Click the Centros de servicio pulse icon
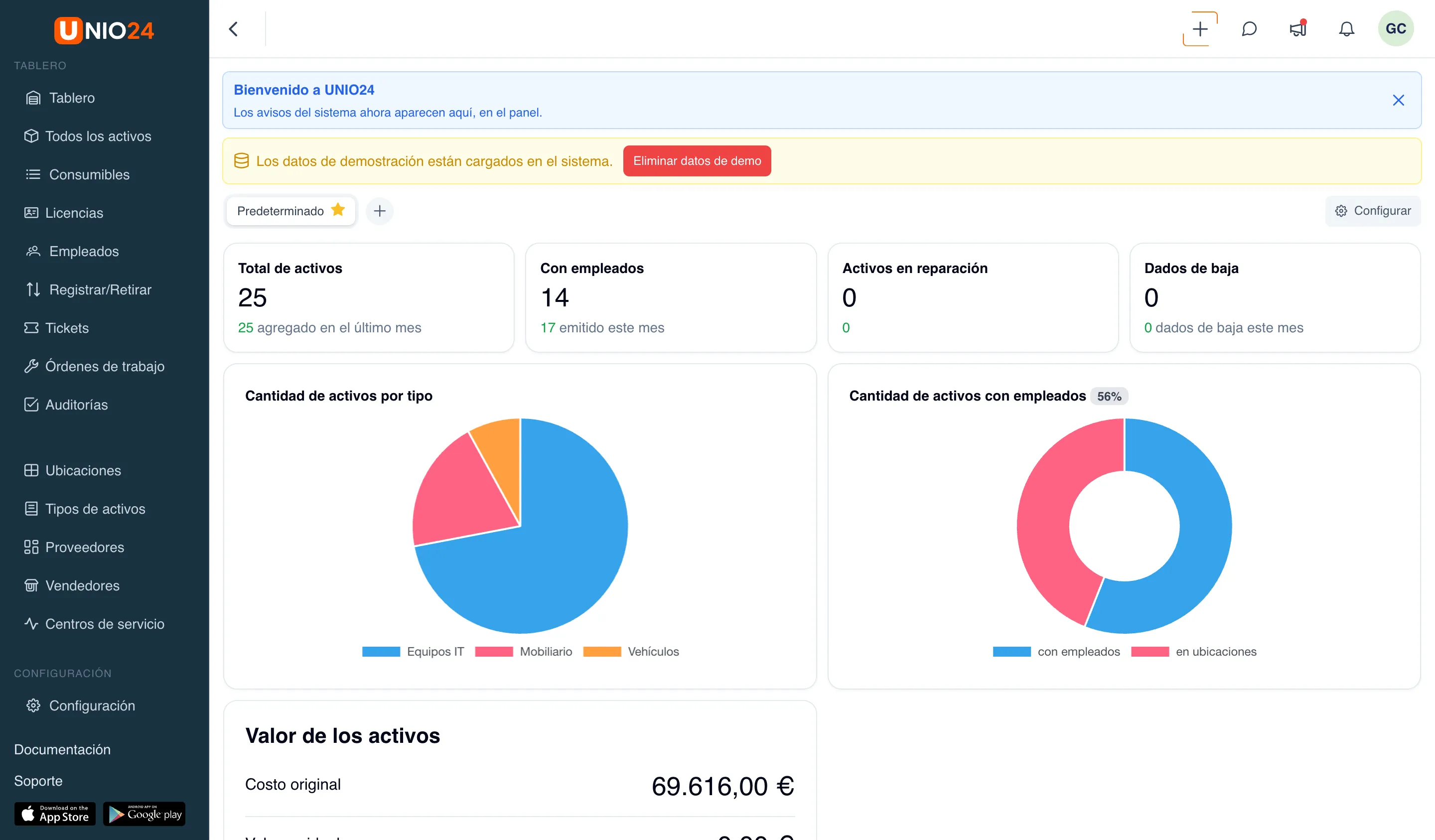1435x840 pixels. (x=31, y=624)
